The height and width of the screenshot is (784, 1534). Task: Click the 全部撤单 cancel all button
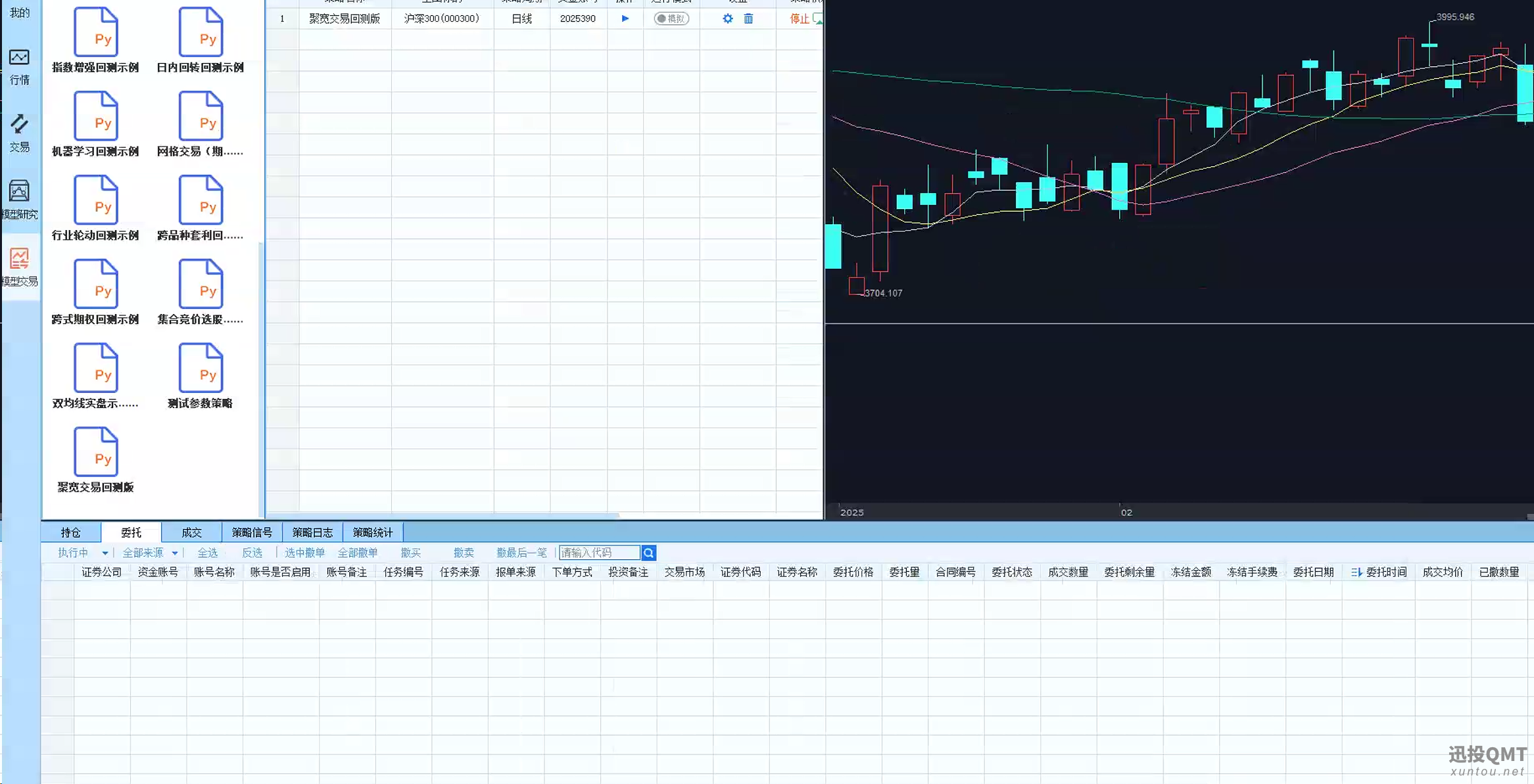pyautogui.click(x=358, y=553)
